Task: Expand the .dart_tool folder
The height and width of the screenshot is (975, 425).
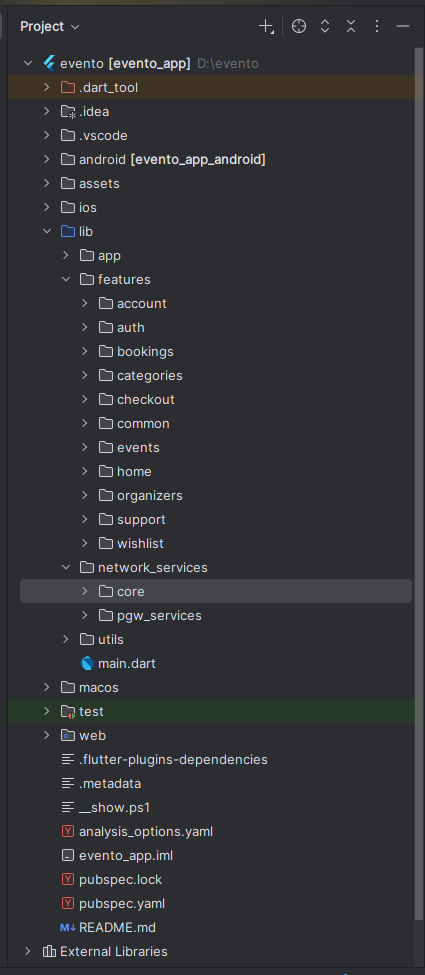Action: tap(47, 88)
